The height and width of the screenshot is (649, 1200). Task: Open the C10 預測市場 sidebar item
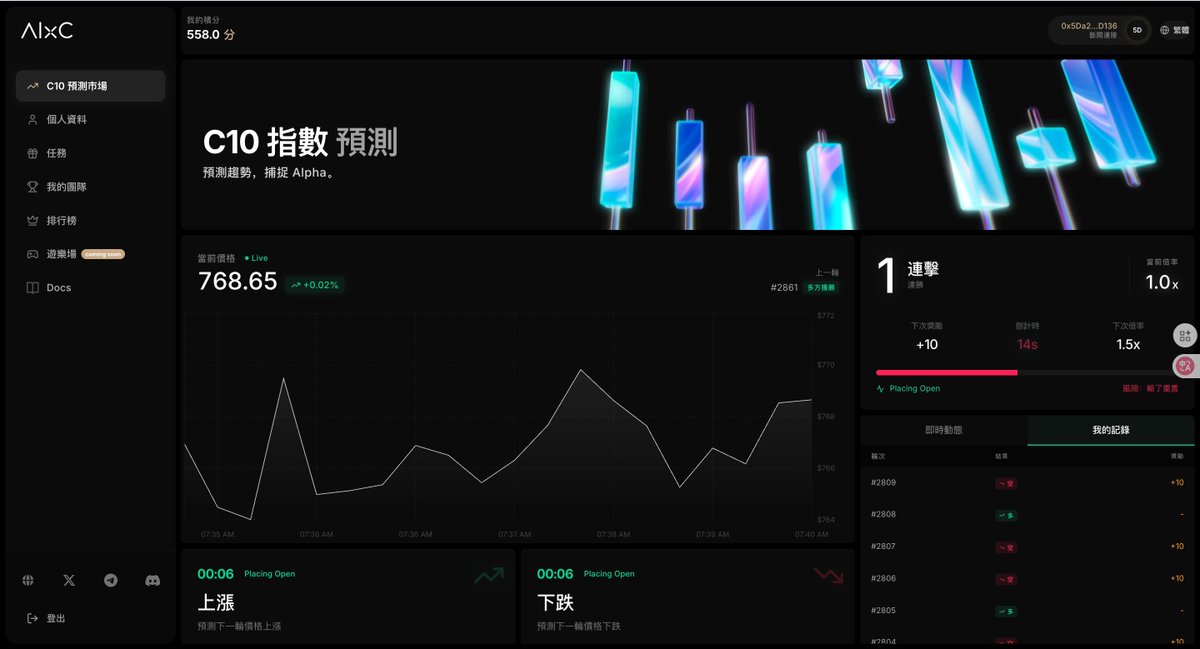pos(90,86)
